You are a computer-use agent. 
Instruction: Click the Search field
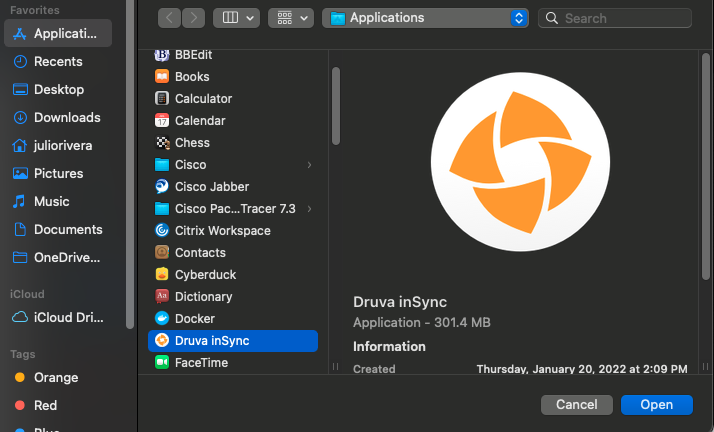point(615,18)
